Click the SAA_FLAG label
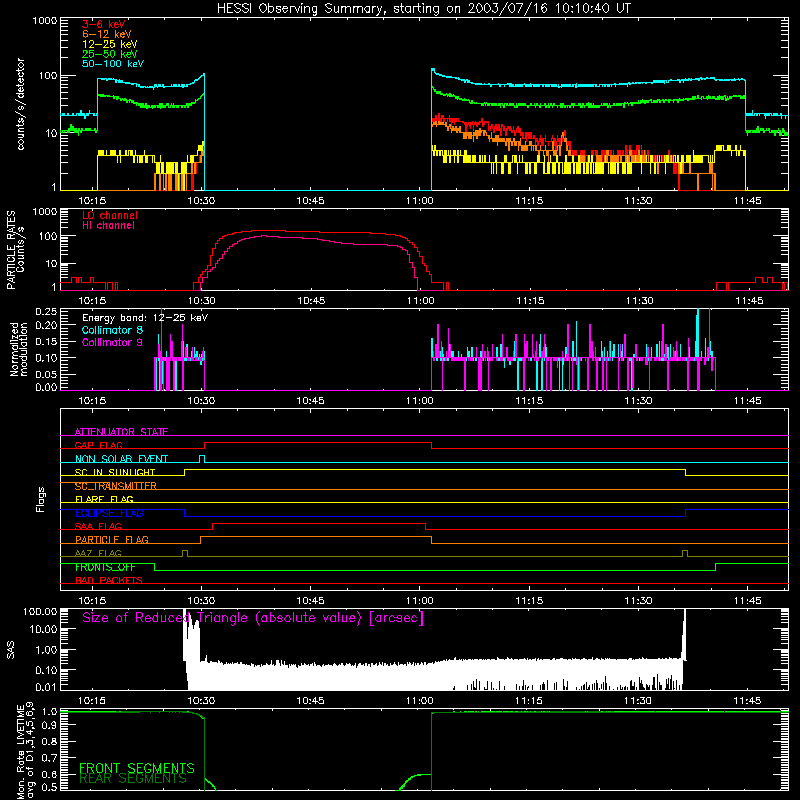Image resolution: width=800 pixels, height=800 pixels. tap(98, 526)
